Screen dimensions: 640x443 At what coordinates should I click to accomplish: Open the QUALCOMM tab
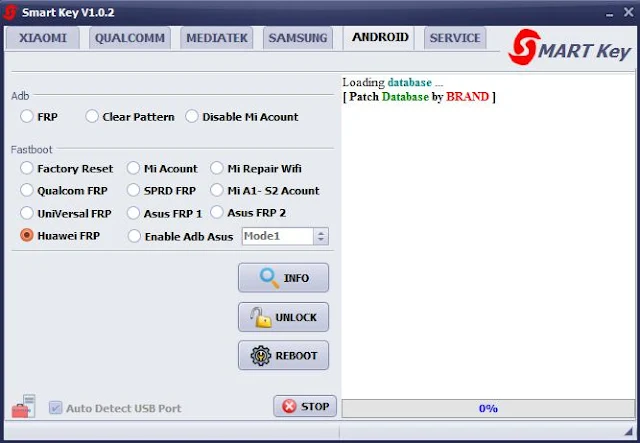130,38
